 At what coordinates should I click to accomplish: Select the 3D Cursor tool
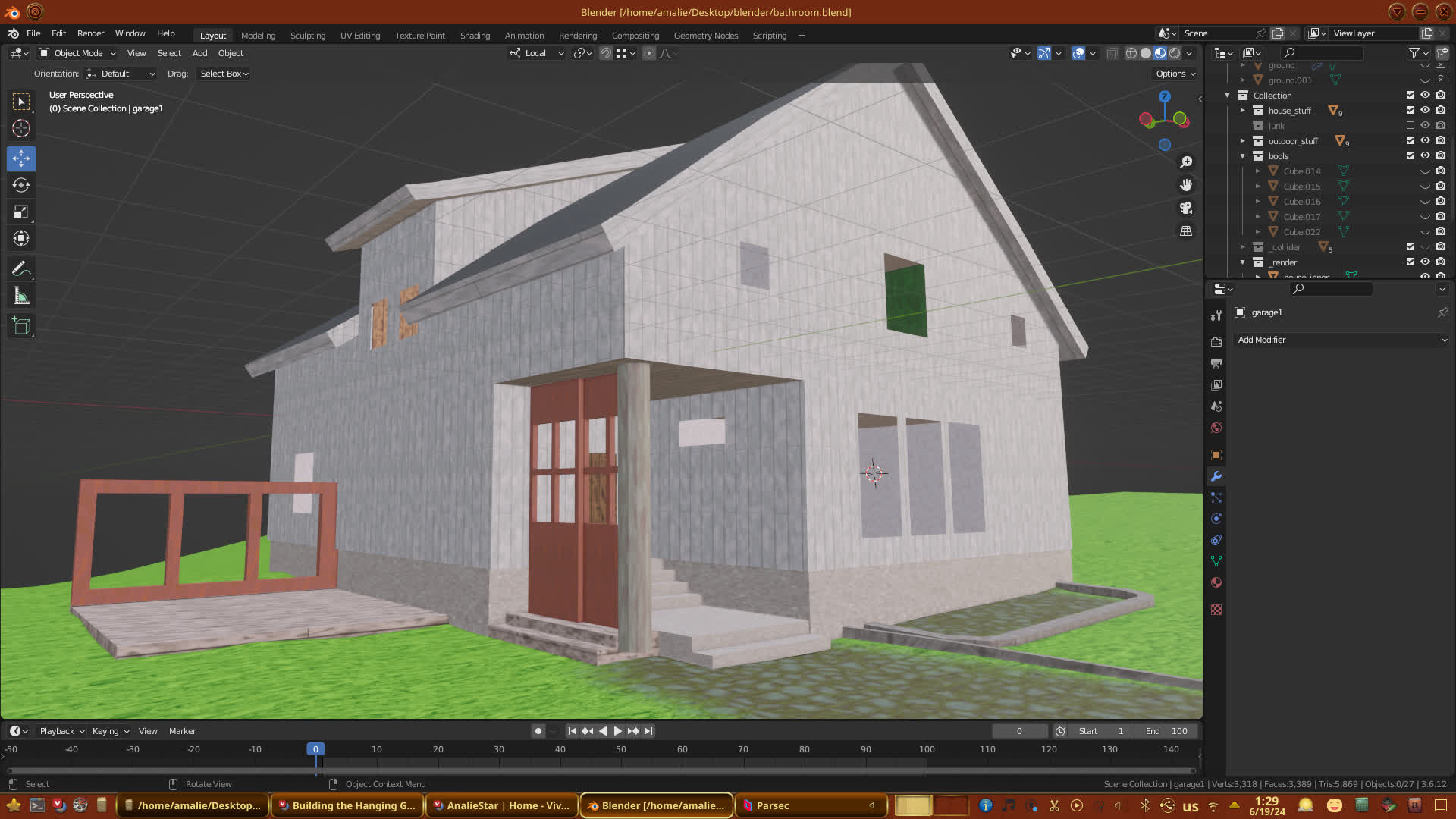21,128
